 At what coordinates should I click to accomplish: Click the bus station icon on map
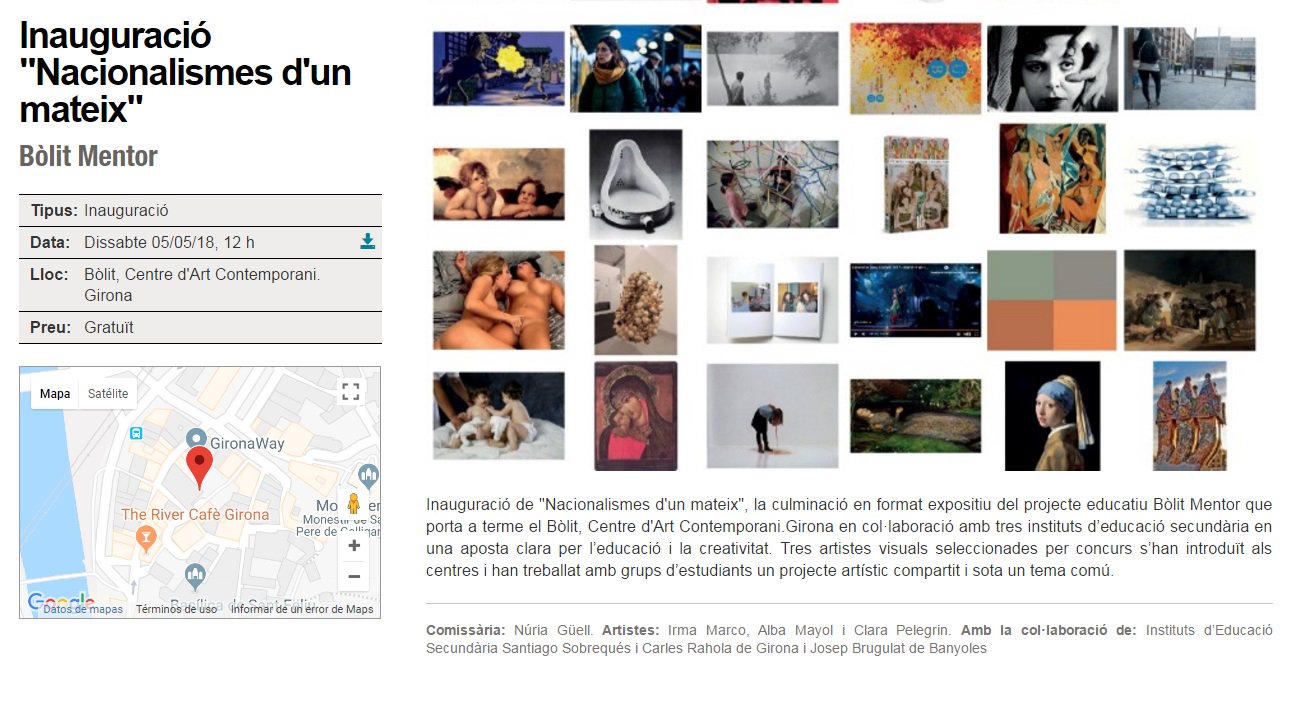click(x=136, y=433)
